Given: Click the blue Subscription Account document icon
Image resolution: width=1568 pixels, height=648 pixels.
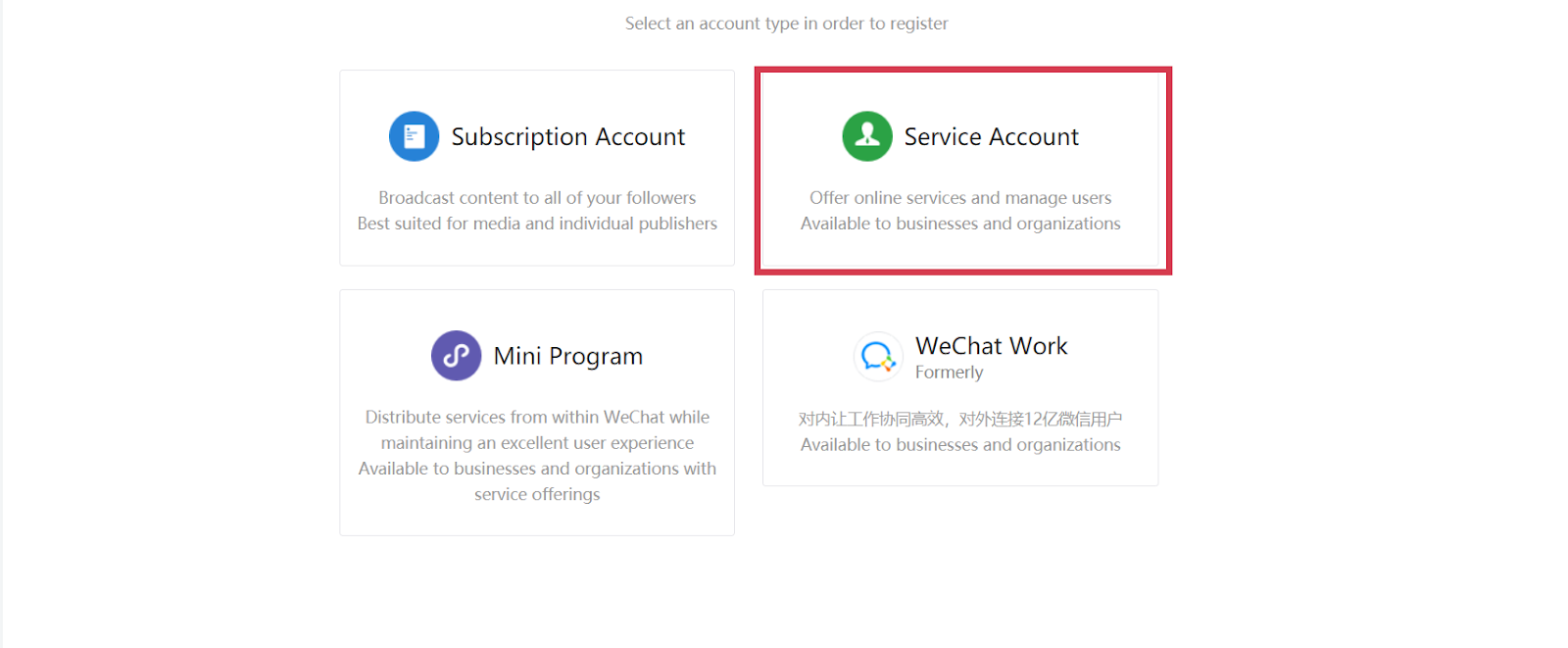Looking at the screenshot, I should [x=414, y=136].
